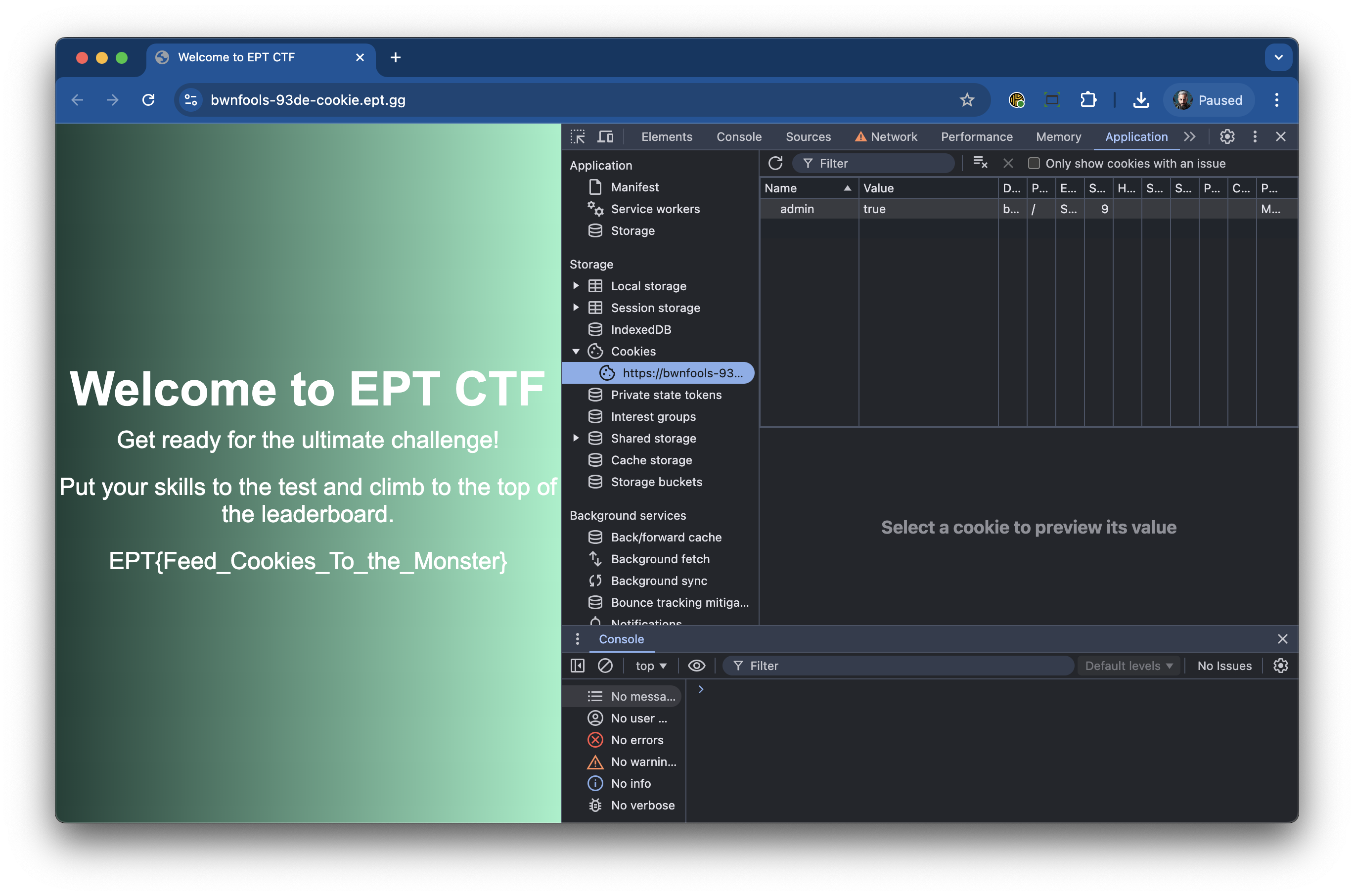The height and width of the screenshot is (896, 1354).
Task: Click clear all cookies icon
Action: click(980, 164)
